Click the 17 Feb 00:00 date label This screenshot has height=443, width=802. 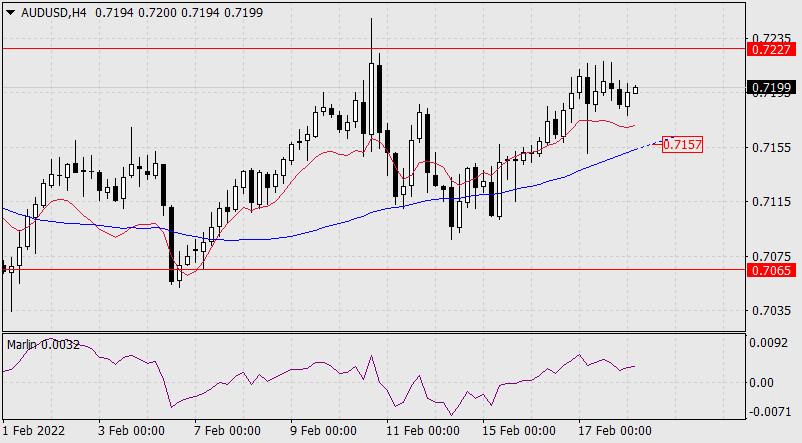tap(615, 431)
